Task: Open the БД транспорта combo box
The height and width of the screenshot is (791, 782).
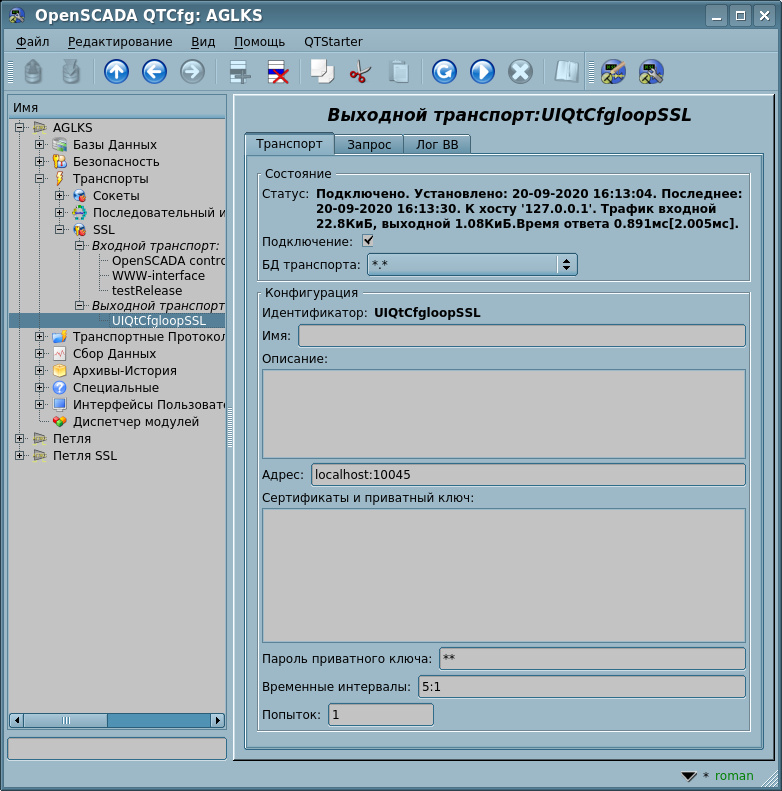Action: 472,264
